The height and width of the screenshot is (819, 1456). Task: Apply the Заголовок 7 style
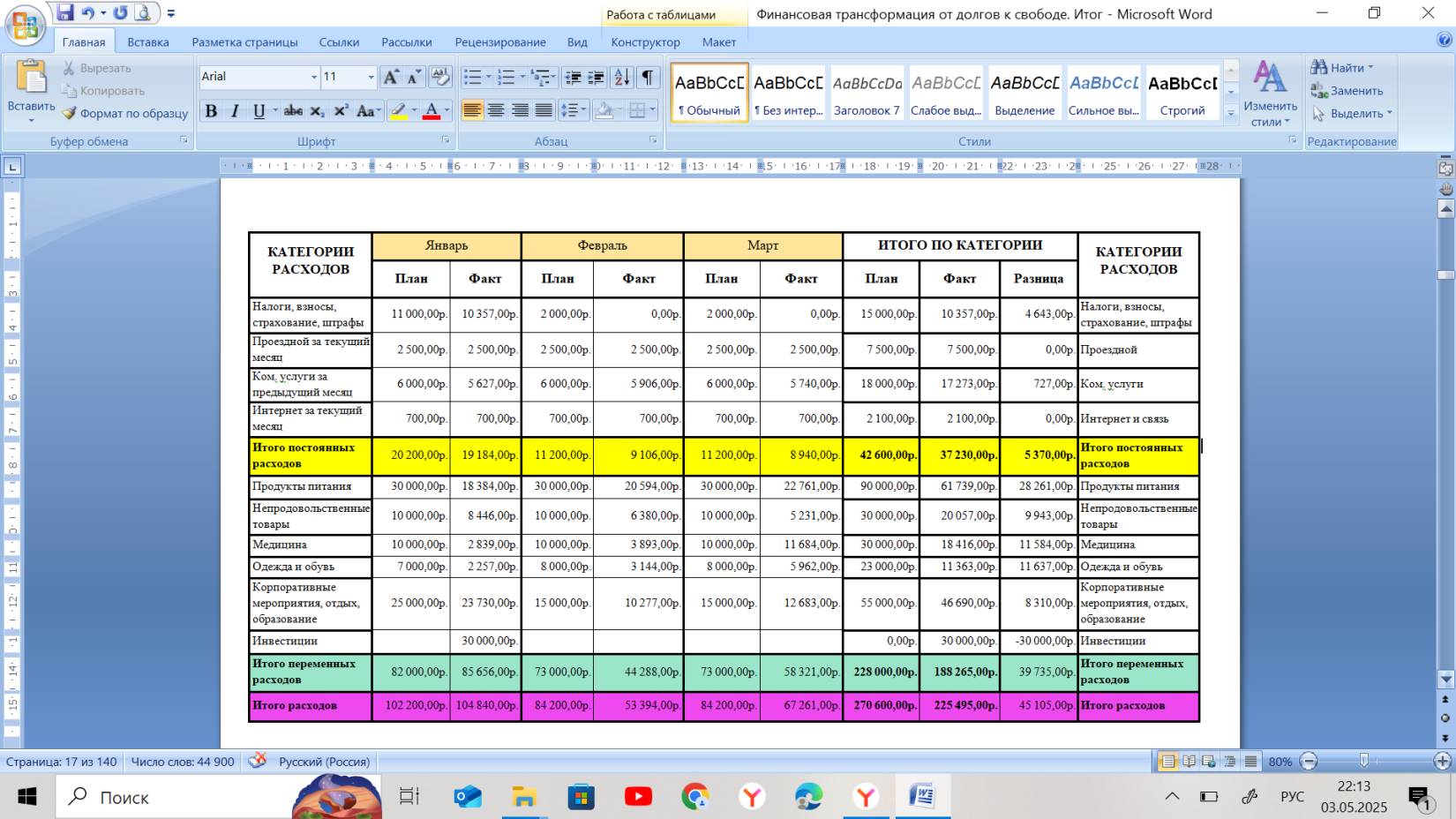tap(867, 92)
